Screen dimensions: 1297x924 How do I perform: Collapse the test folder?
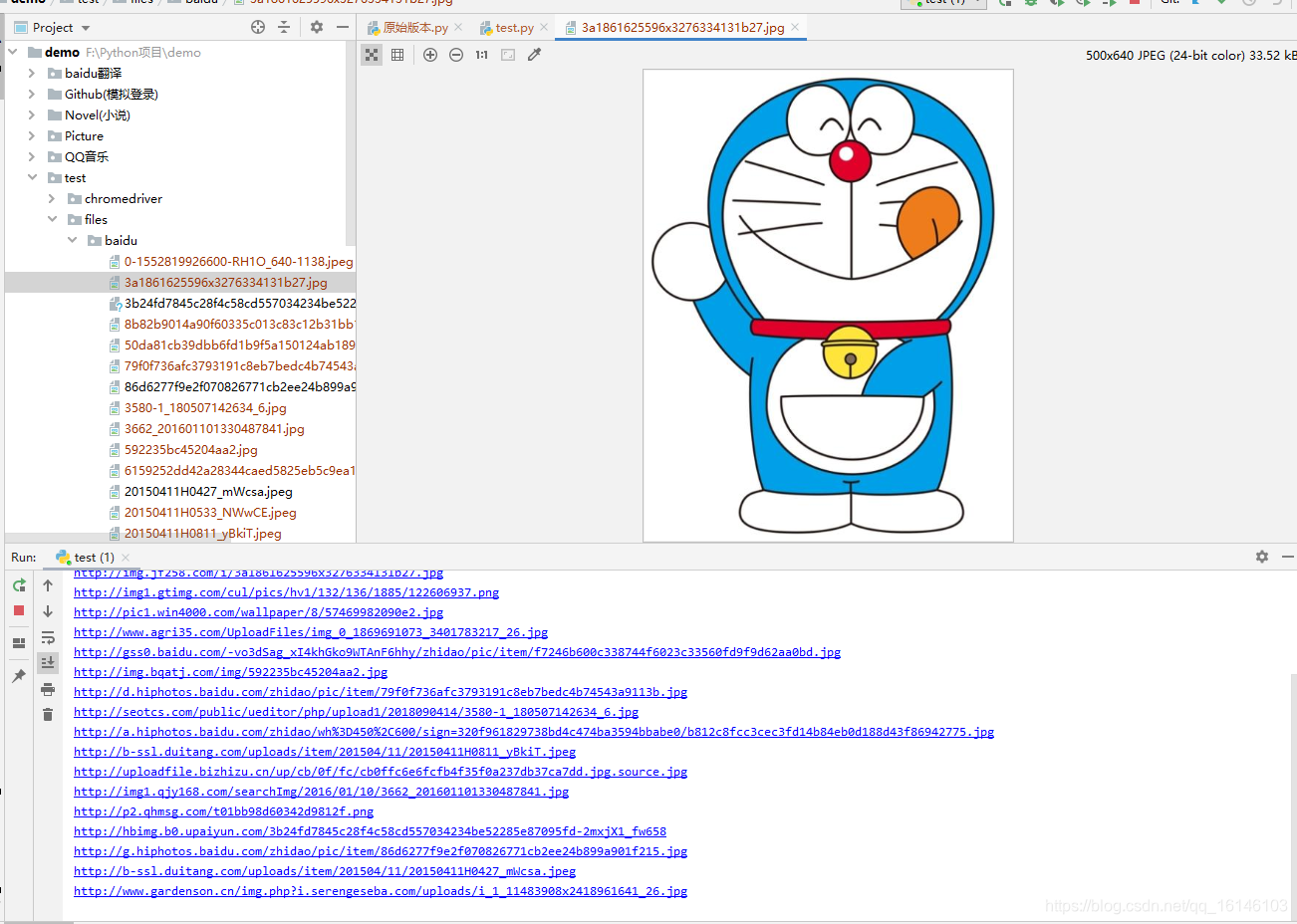click(x=32, y=177)
